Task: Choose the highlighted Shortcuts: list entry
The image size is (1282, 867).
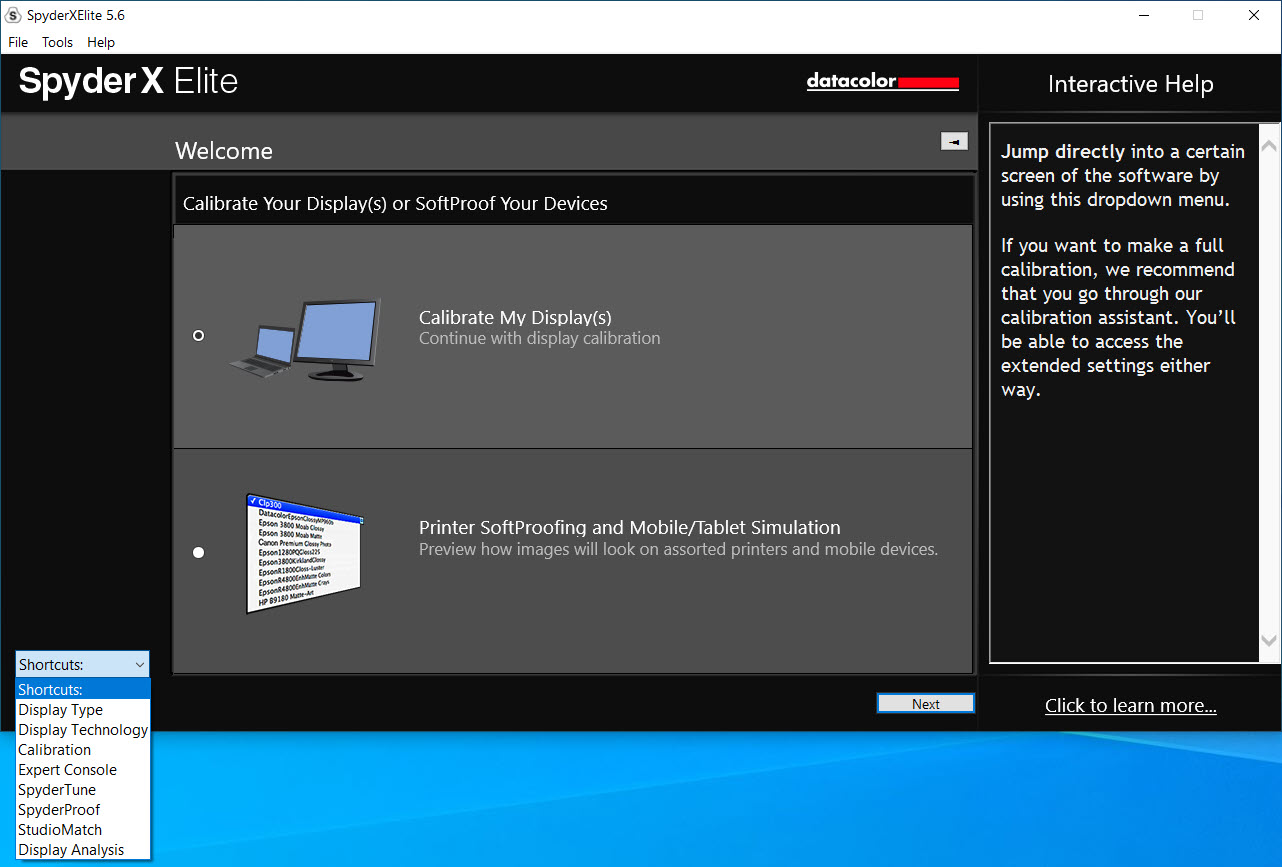Action: pos(83,689)
